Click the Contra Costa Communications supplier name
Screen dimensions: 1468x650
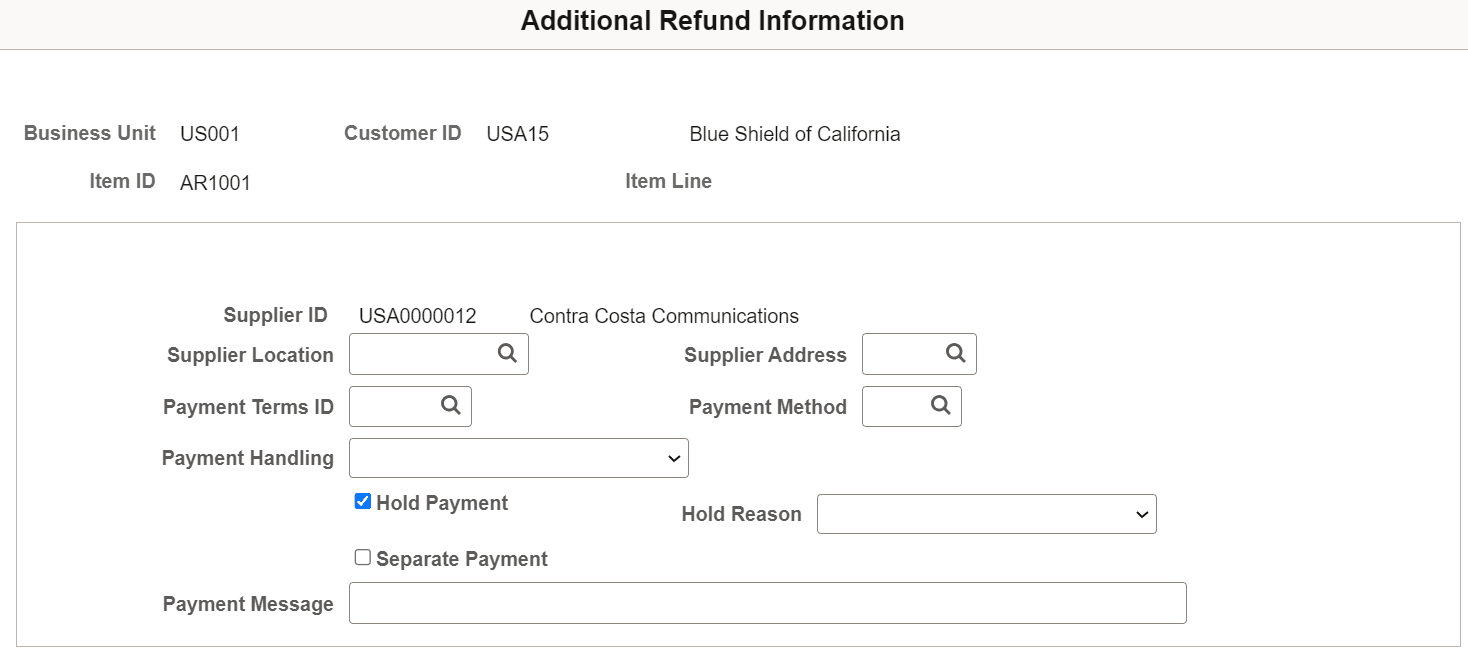pos(663,315)
